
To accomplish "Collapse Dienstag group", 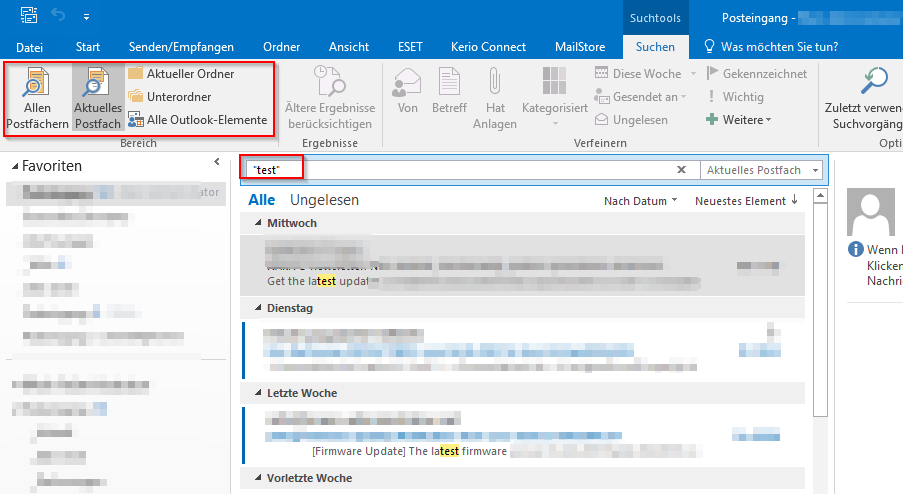I will (258, 307).
